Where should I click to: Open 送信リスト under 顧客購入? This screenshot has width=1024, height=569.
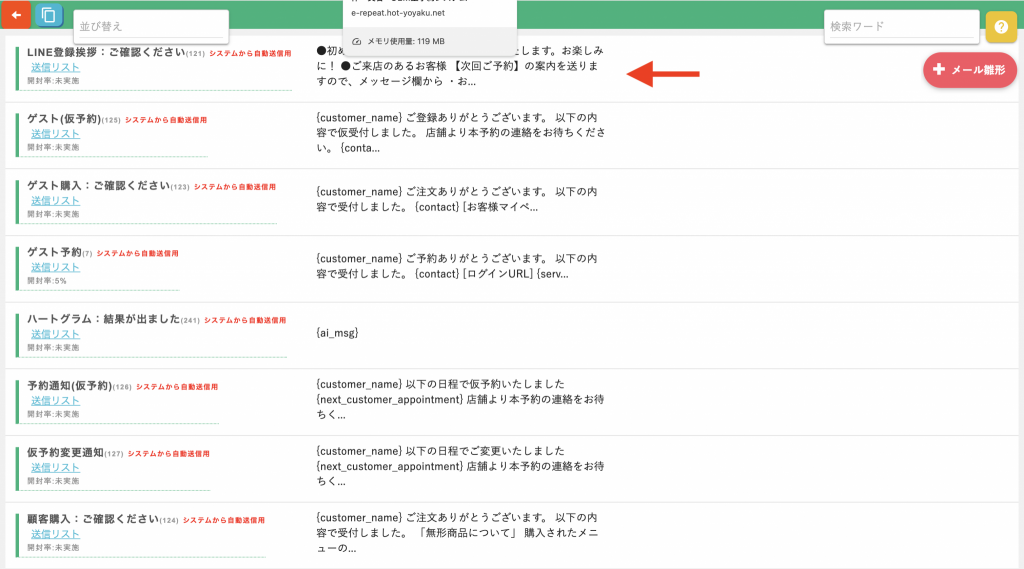(x=55, y=534)
